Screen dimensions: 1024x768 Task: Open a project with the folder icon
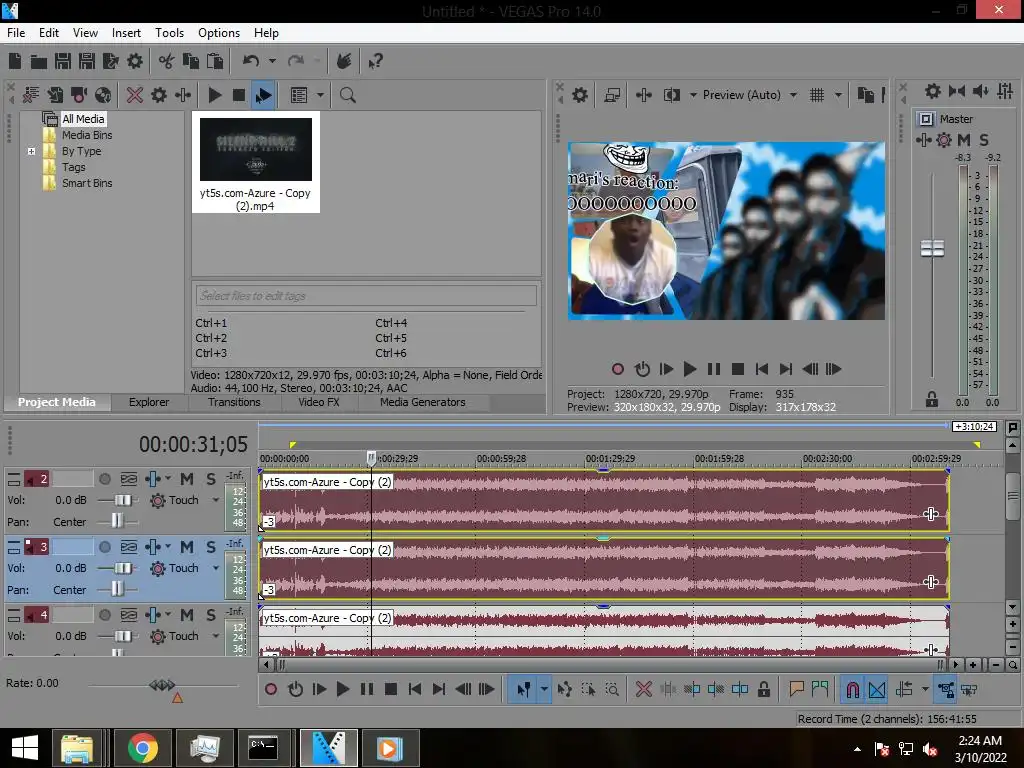point(39,61)
